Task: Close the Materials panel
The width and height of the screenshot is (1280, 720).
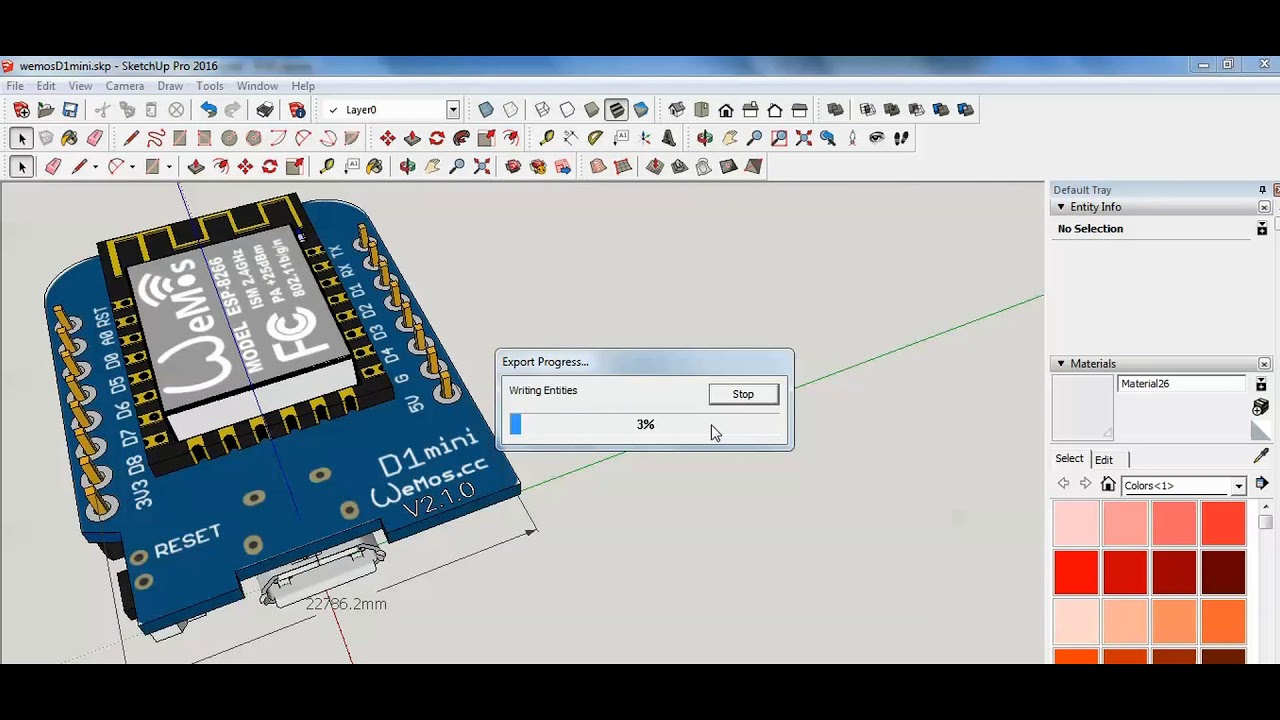Action: pyautogui.click(x=1264, y=364)
